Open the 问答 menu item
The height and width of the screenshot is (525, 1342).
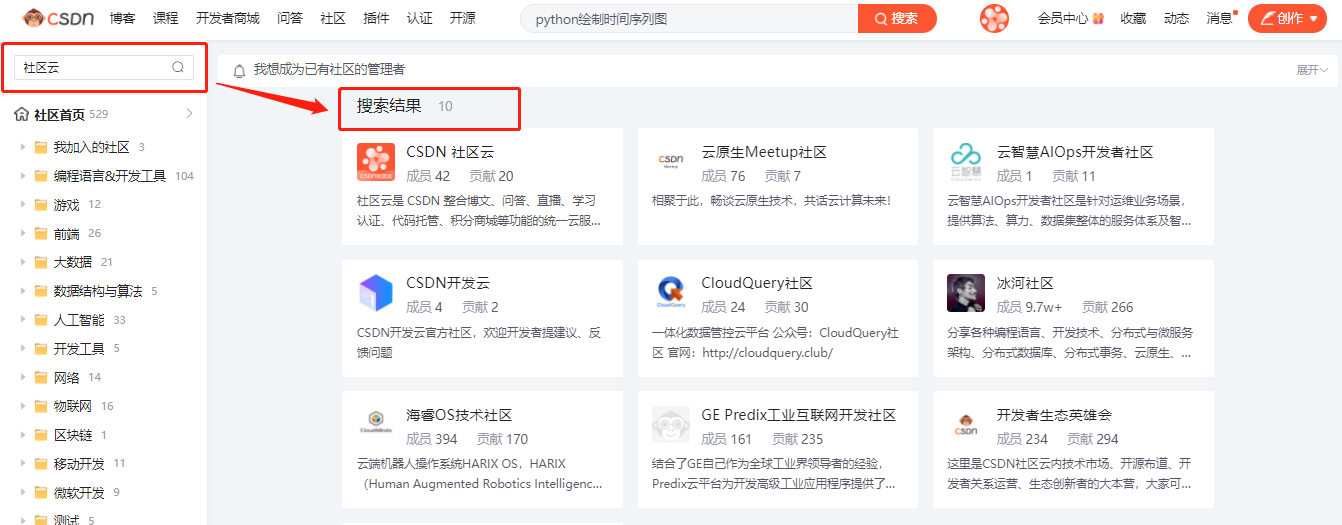pos(290,18)
